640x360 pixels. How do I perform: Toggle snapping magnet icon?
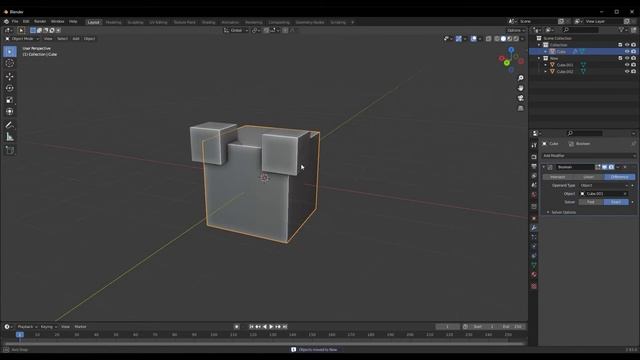(267, 30)
